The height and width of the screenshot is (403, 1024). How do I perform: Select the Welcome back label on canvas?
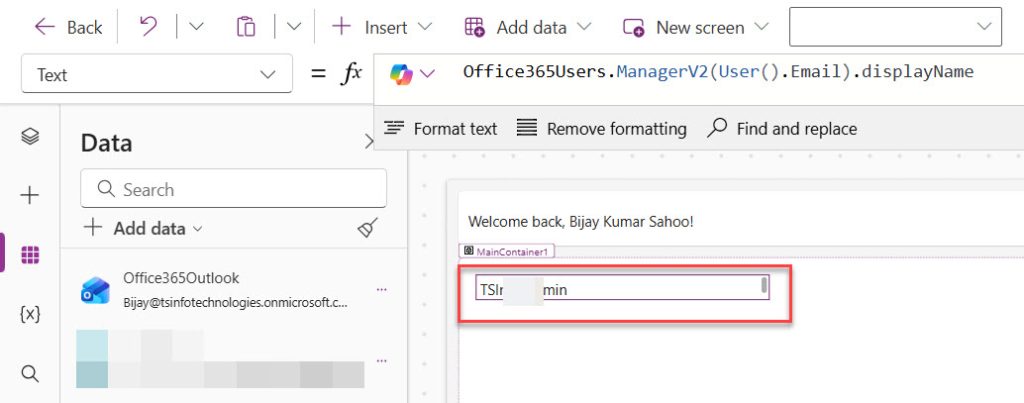click(x=581, y=221)
